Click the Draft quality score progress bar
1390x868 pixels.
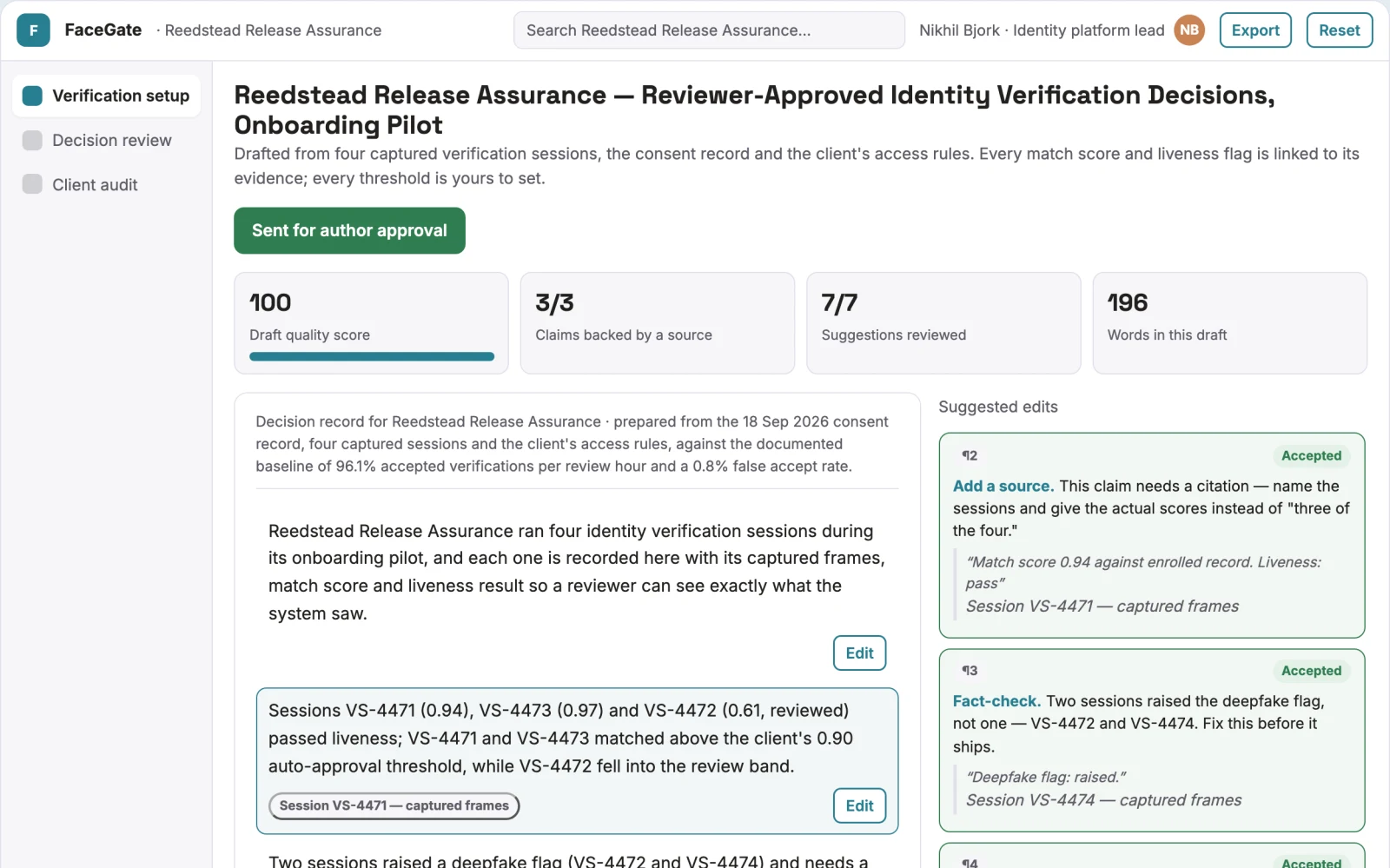point(371,356)
